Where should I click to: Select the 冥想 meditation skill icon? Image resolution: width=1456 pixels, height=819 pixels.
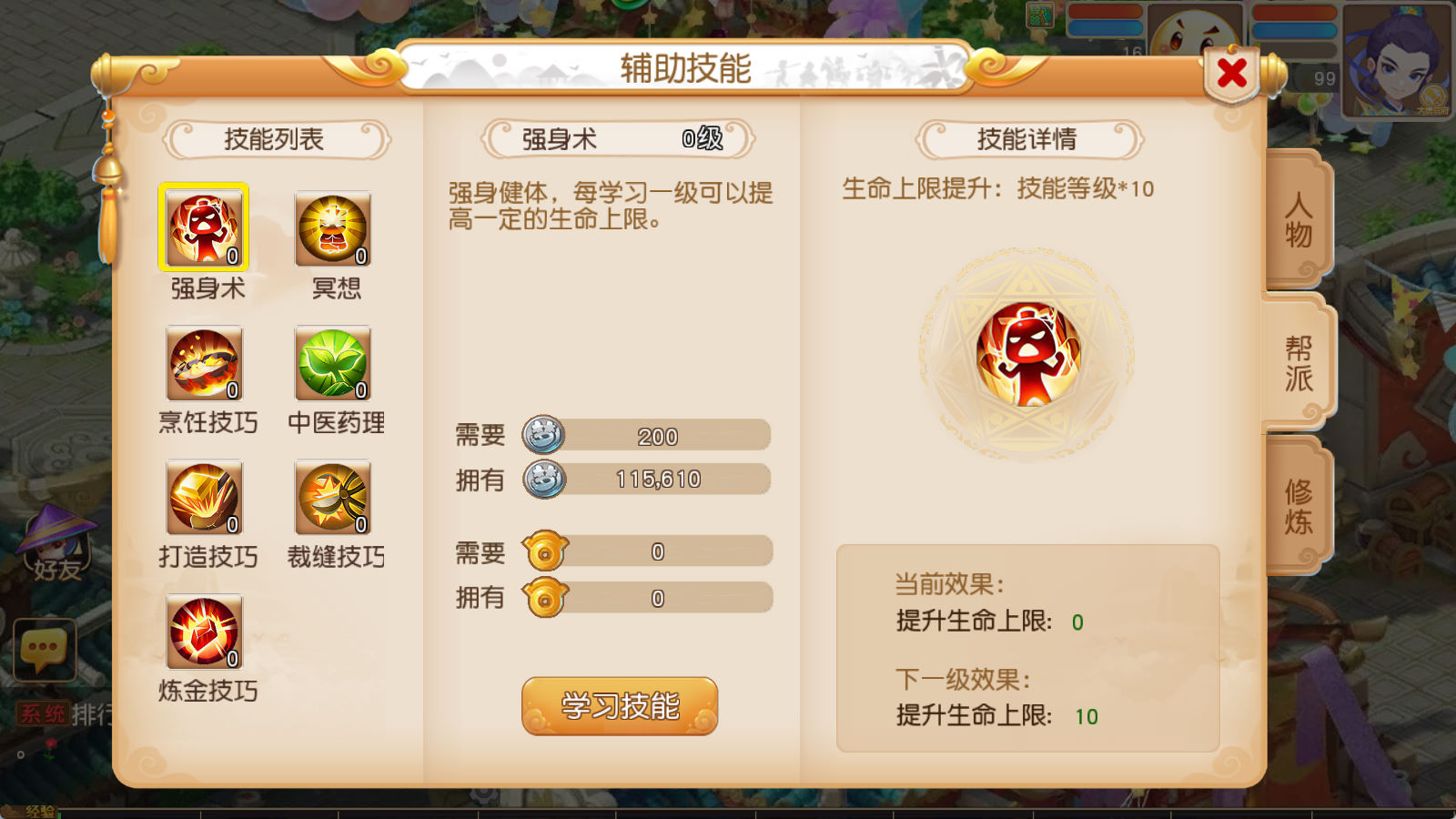coord(333,228)
